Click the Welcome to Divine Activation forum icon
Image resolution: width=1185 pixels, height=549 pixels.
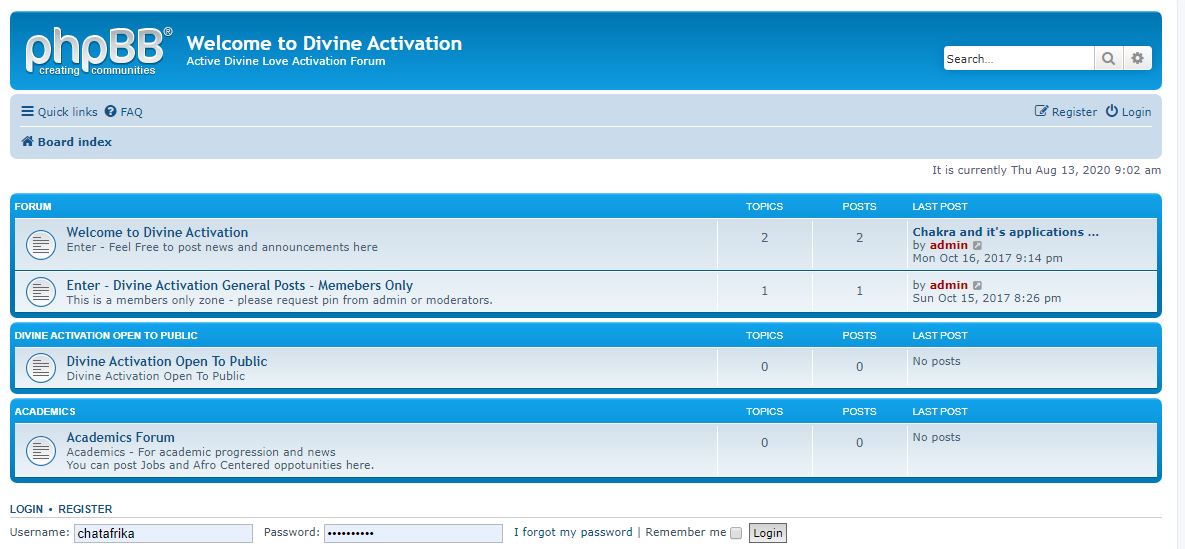40,243
